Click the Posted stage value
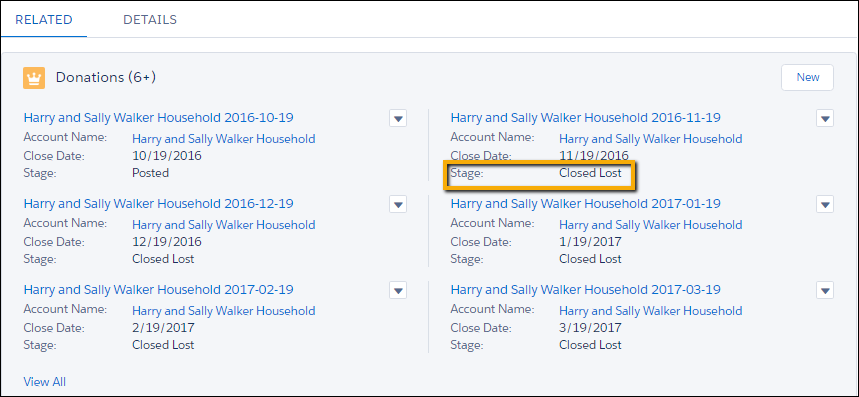The image size is (859, 397). [x=151, y=173]
